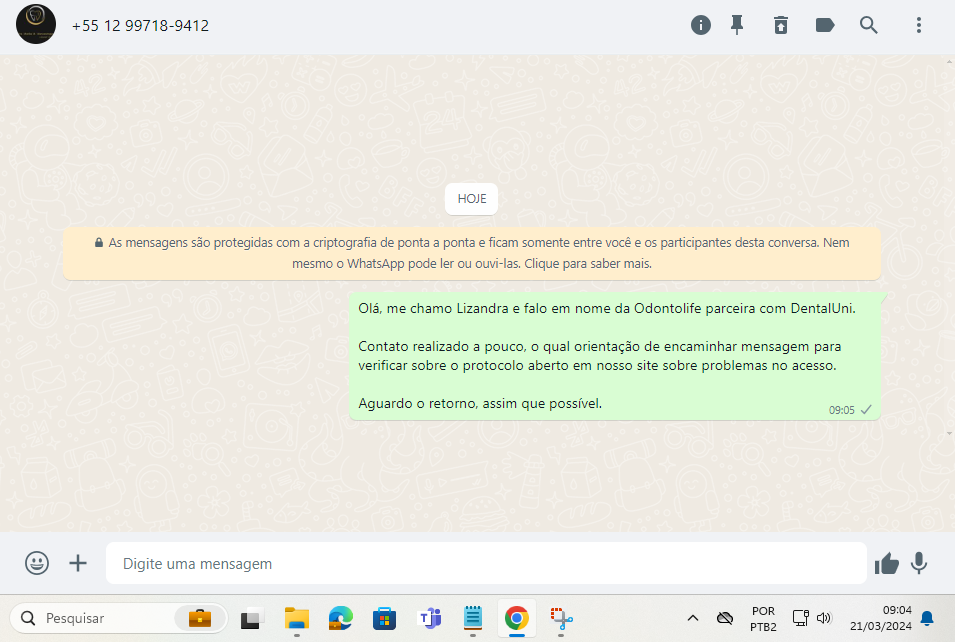The image size is (955, 642).
Task: Click scroll-down arrow of chat scrollbar
Action: (949, 433)
